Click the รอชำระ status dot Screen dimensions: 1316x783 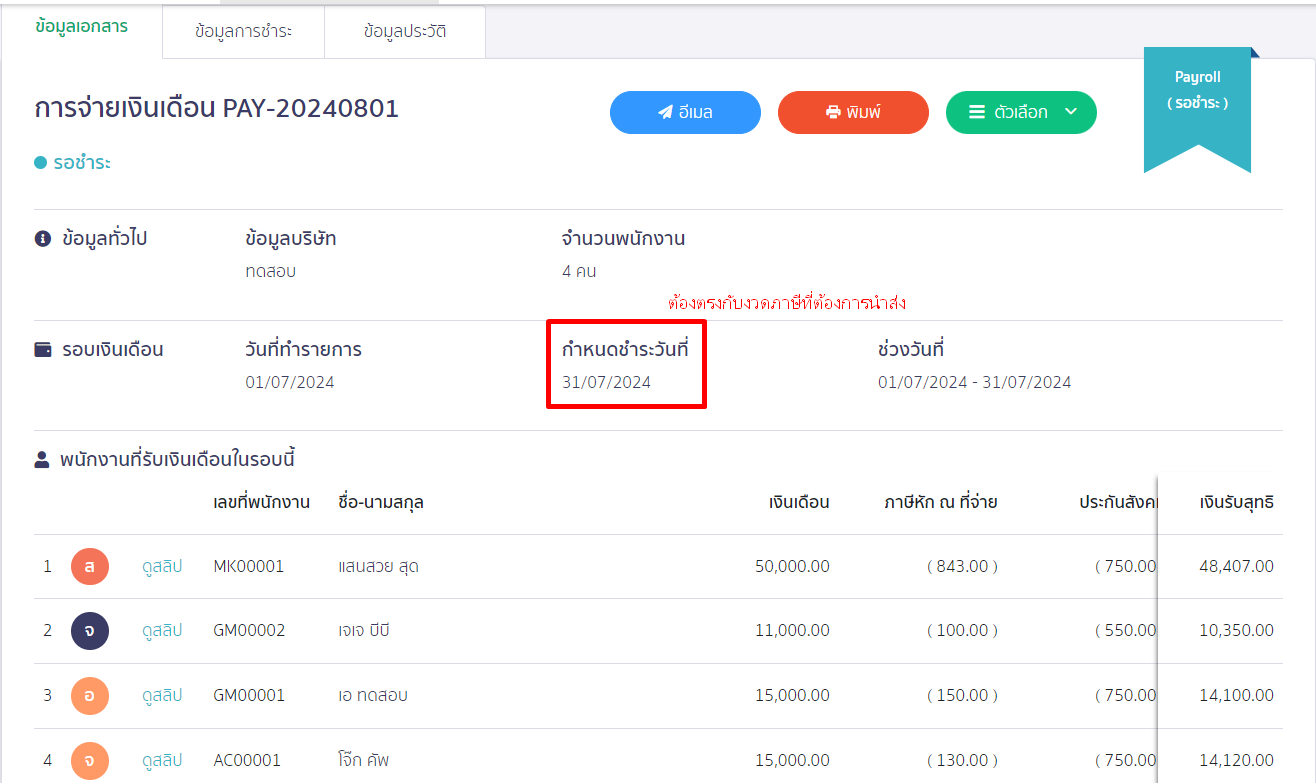point(40,162)
